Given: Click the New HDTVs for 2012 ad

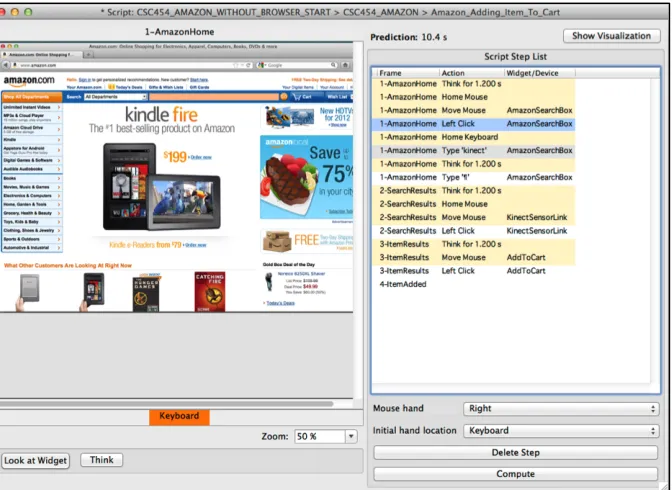Looking at the screenshot, I should tap(306, 117).
